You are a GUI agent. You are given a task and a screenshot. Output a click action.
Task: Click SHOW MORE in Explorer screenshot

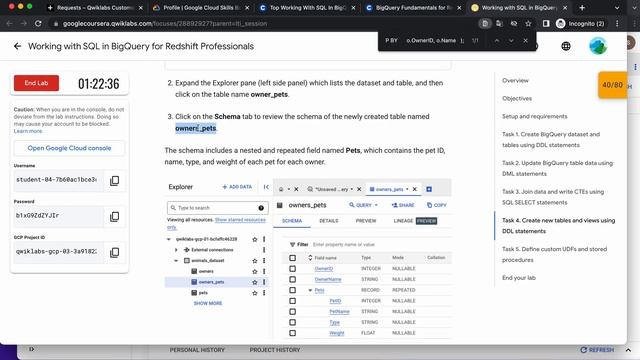tap(208, 303)
